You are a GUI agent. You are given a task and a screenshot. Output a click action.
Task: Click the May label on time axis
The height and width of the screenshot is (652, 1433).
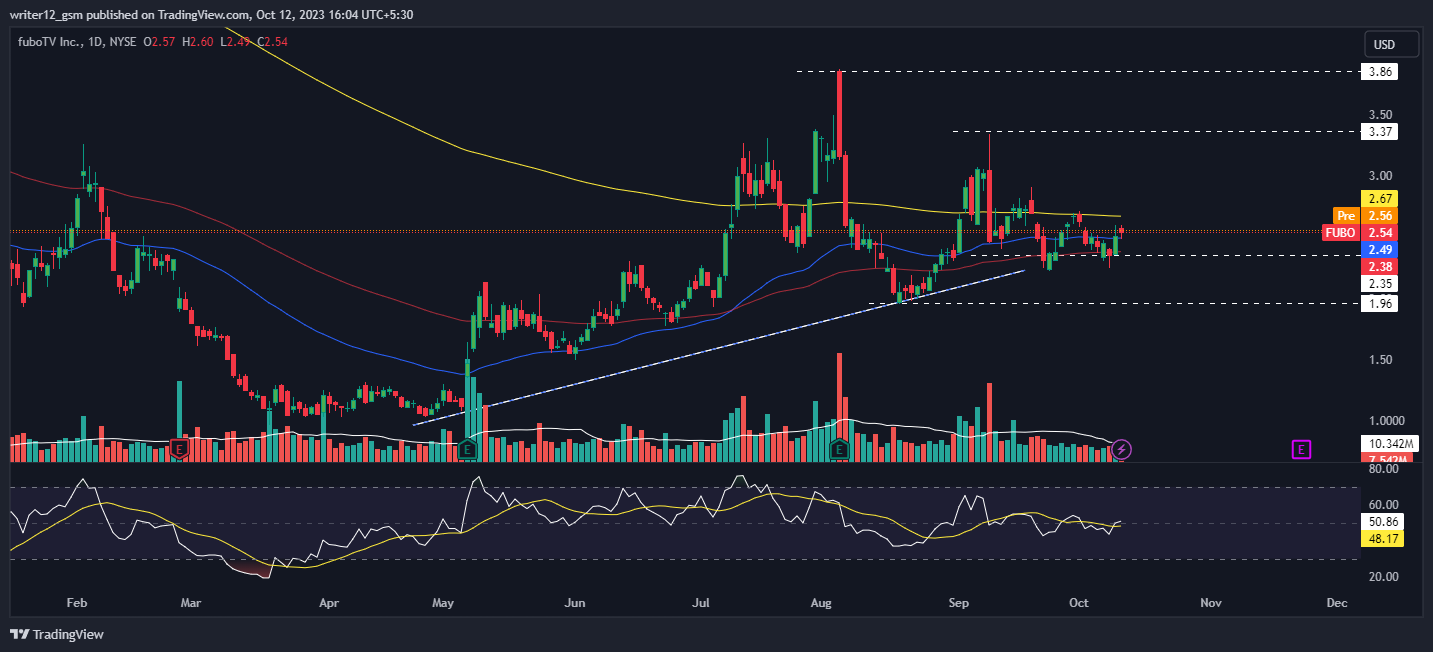point(443,603)
